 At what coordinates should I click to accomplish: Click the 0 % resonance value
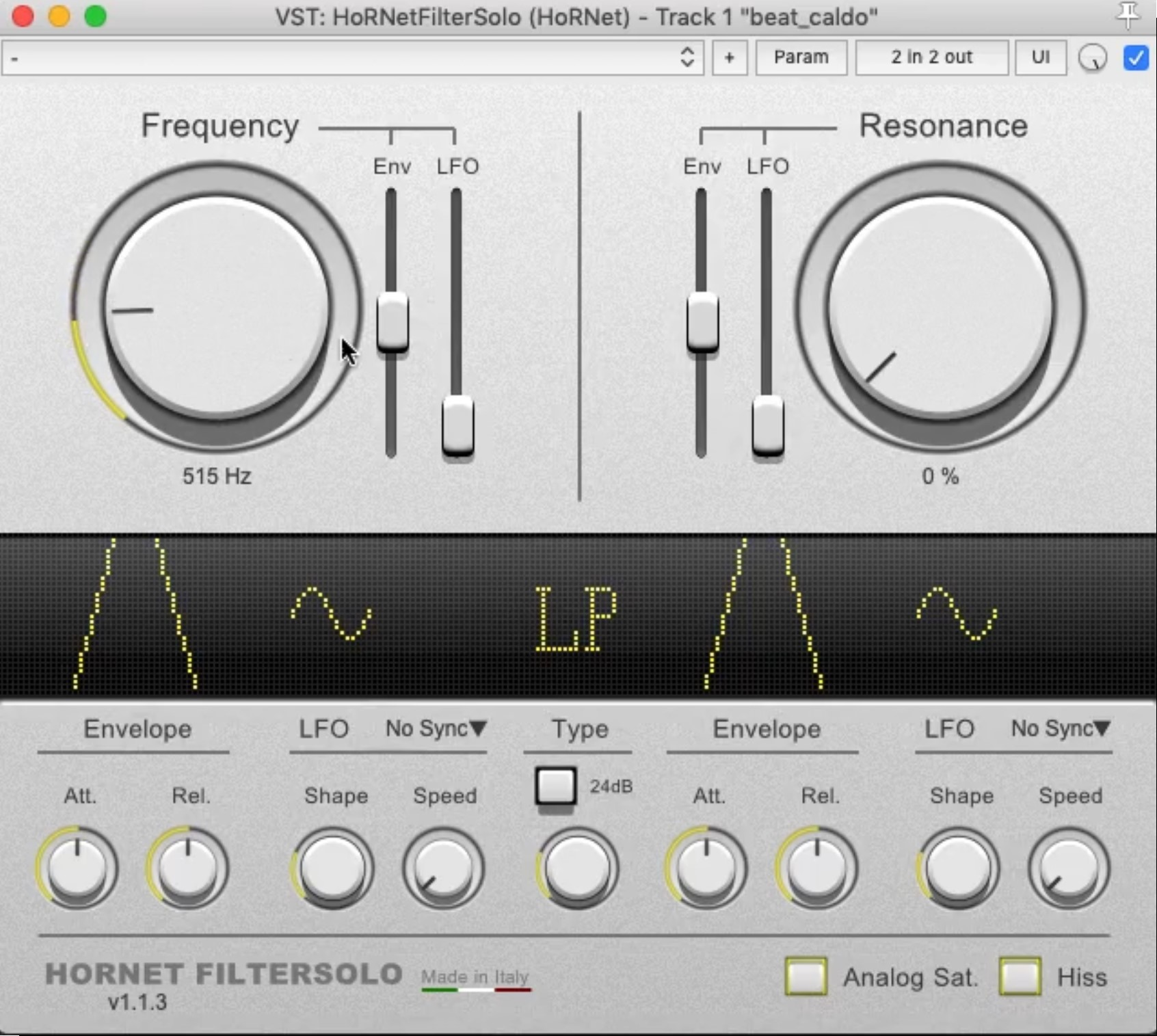click(x=940, y=476)
